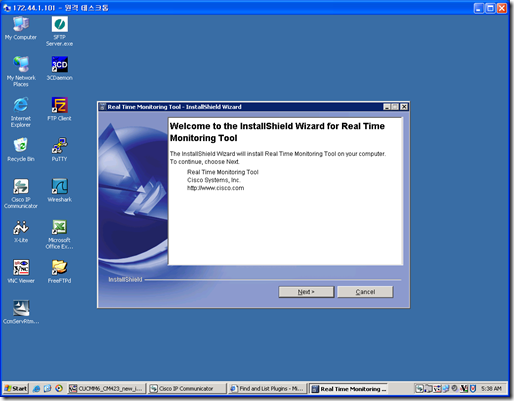Select the VNC Viewer desktop icon

(x=21, y=272)
